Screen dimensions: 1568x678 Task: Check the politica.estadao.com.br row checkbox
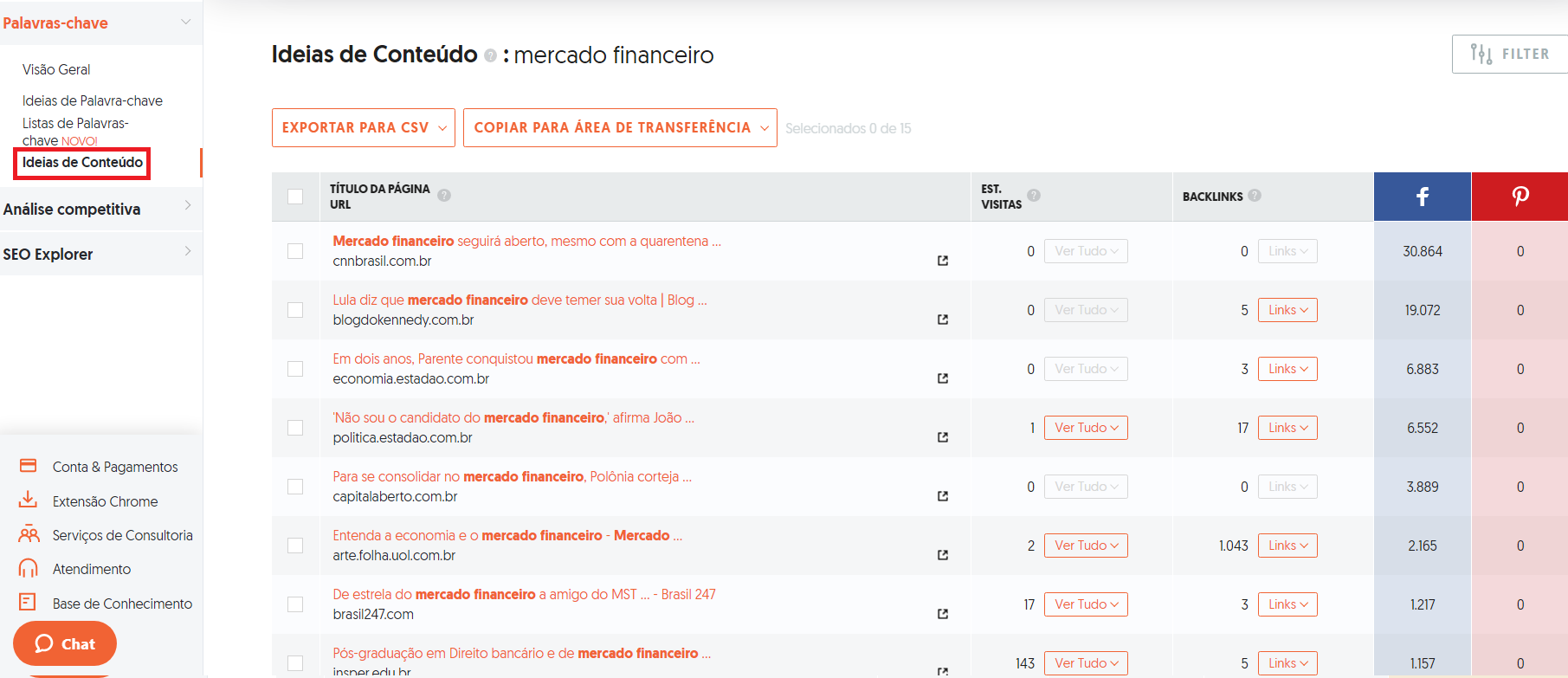tap(295, 428)
